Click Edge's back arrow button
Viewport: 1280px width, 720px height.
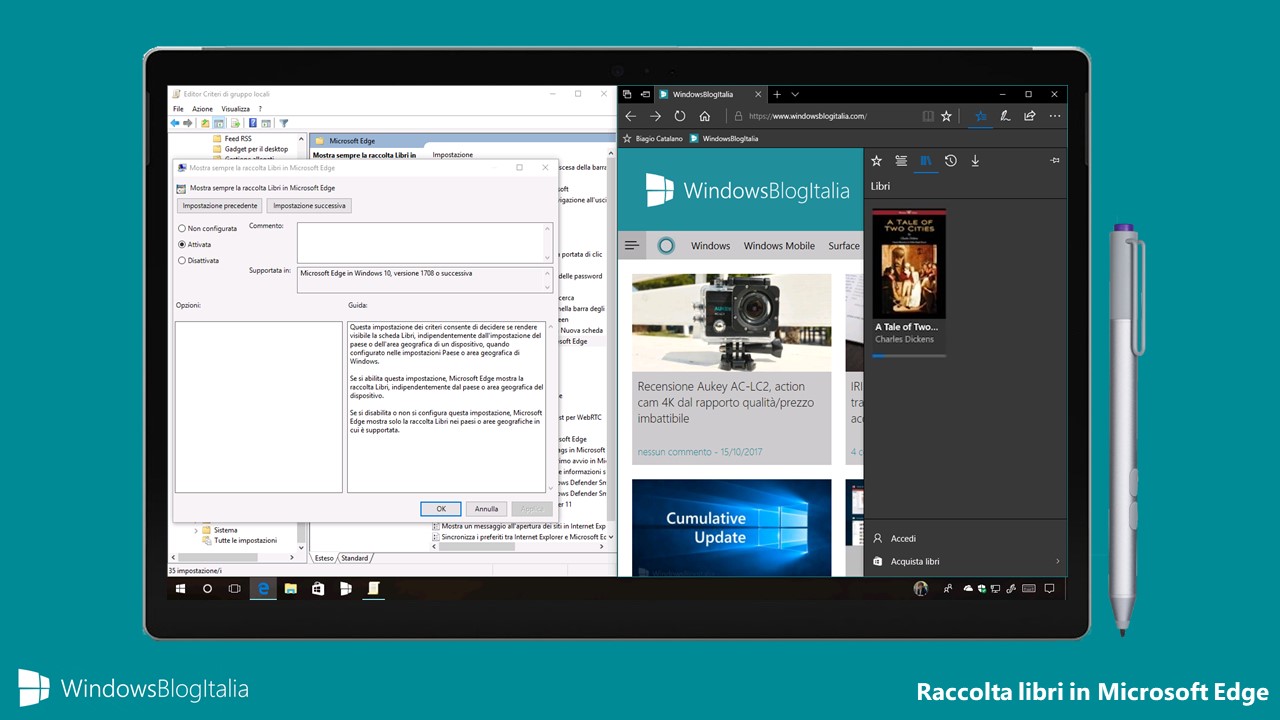[x=630, y=116]
